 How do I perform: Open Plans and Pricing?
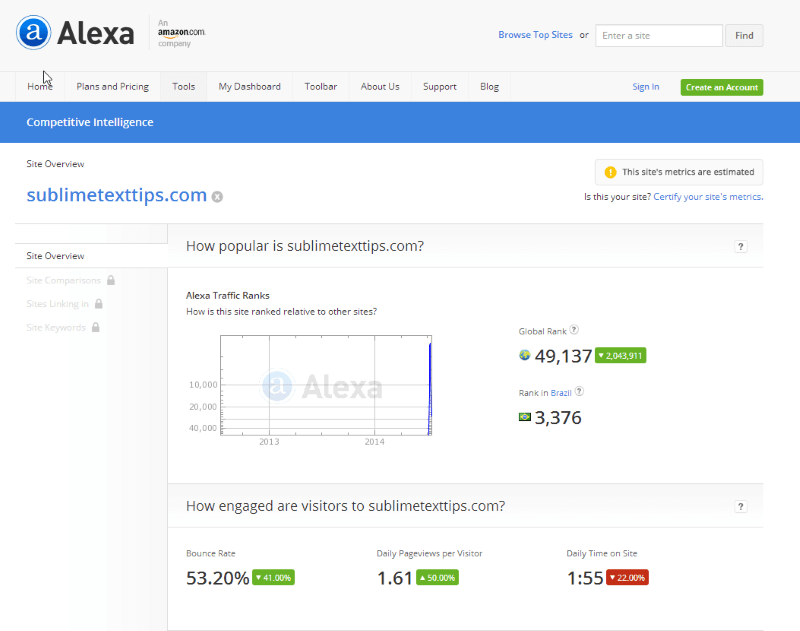pyautogui.click(x=113, y=87)
